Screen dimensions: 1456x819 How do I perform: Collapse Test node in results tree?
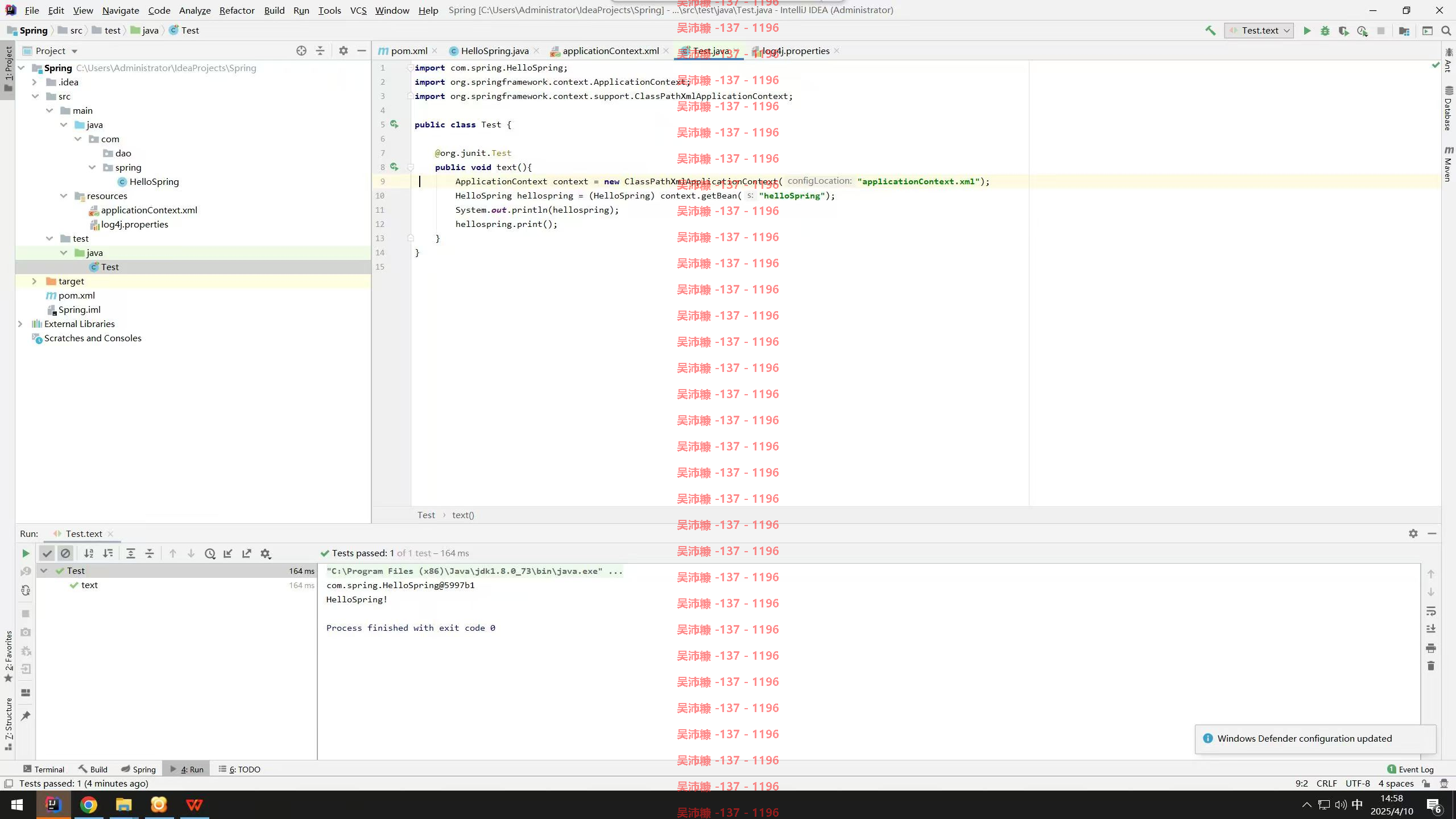(x=44, y=570)
